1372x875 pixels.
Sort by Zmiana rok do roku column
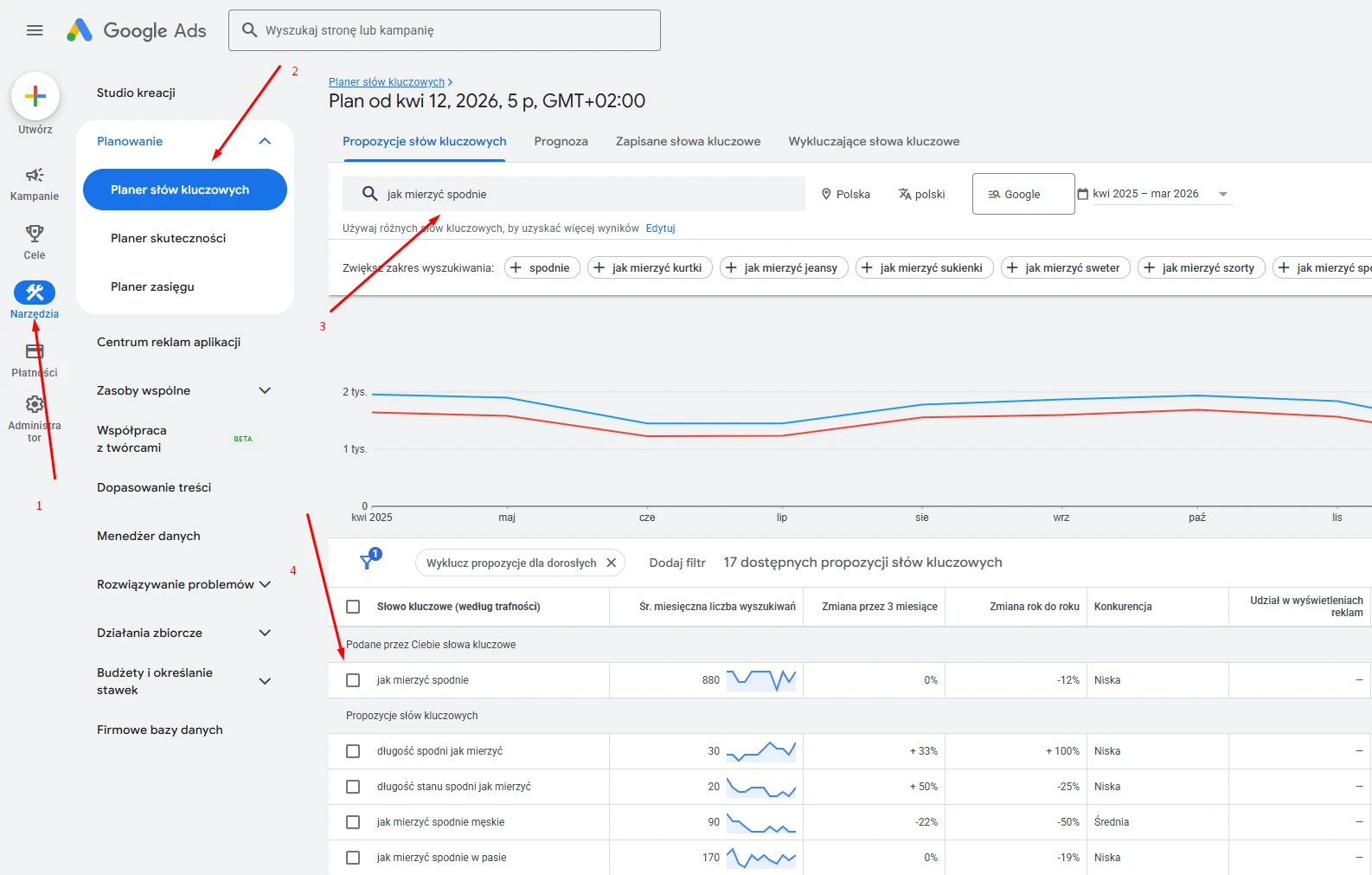[x=1035, y=607]
